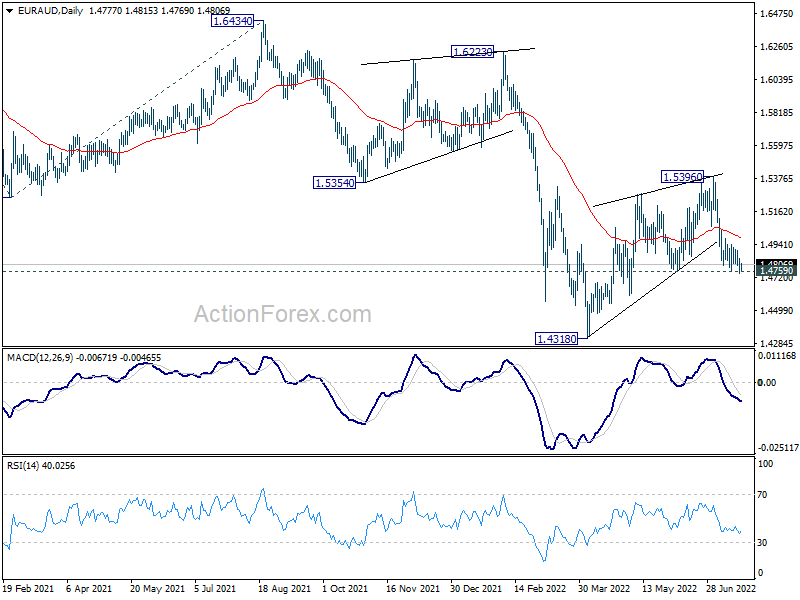Click the 1.53540 price label
This screenshot has width=800, height=600.
pyautogui.click(x=334, y=183)
